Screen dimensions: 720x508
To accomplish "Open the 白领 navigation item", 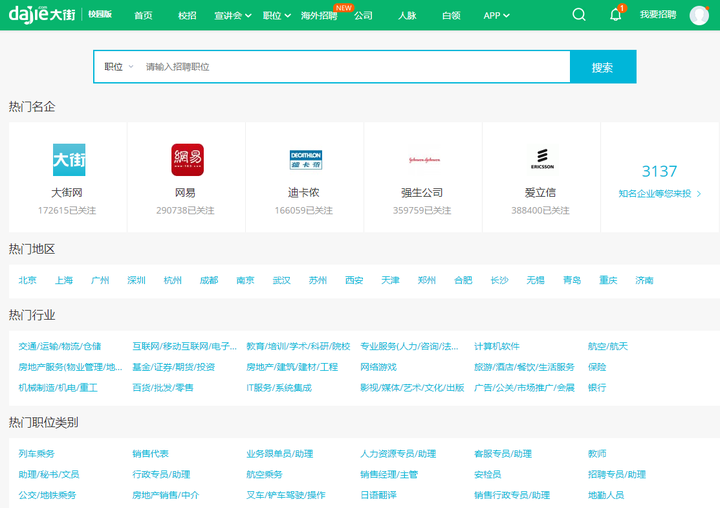I will [x=451, y=16].
